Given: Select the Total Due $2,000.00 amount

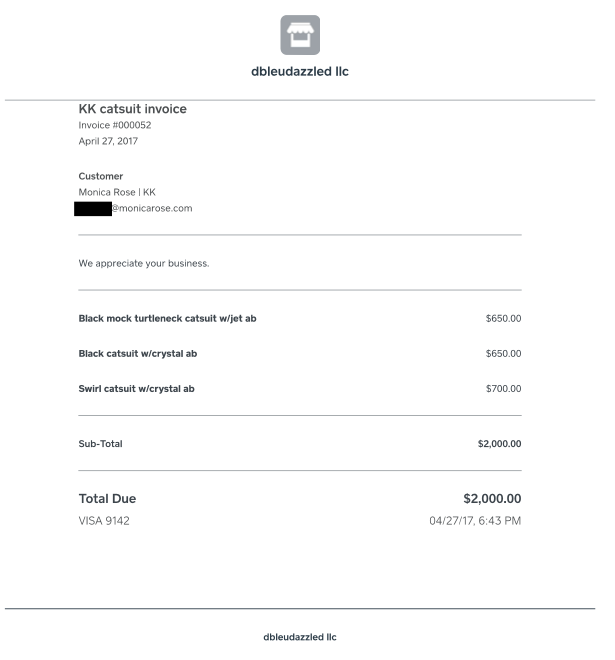Looking at the screenshot, I should (492, 499).
